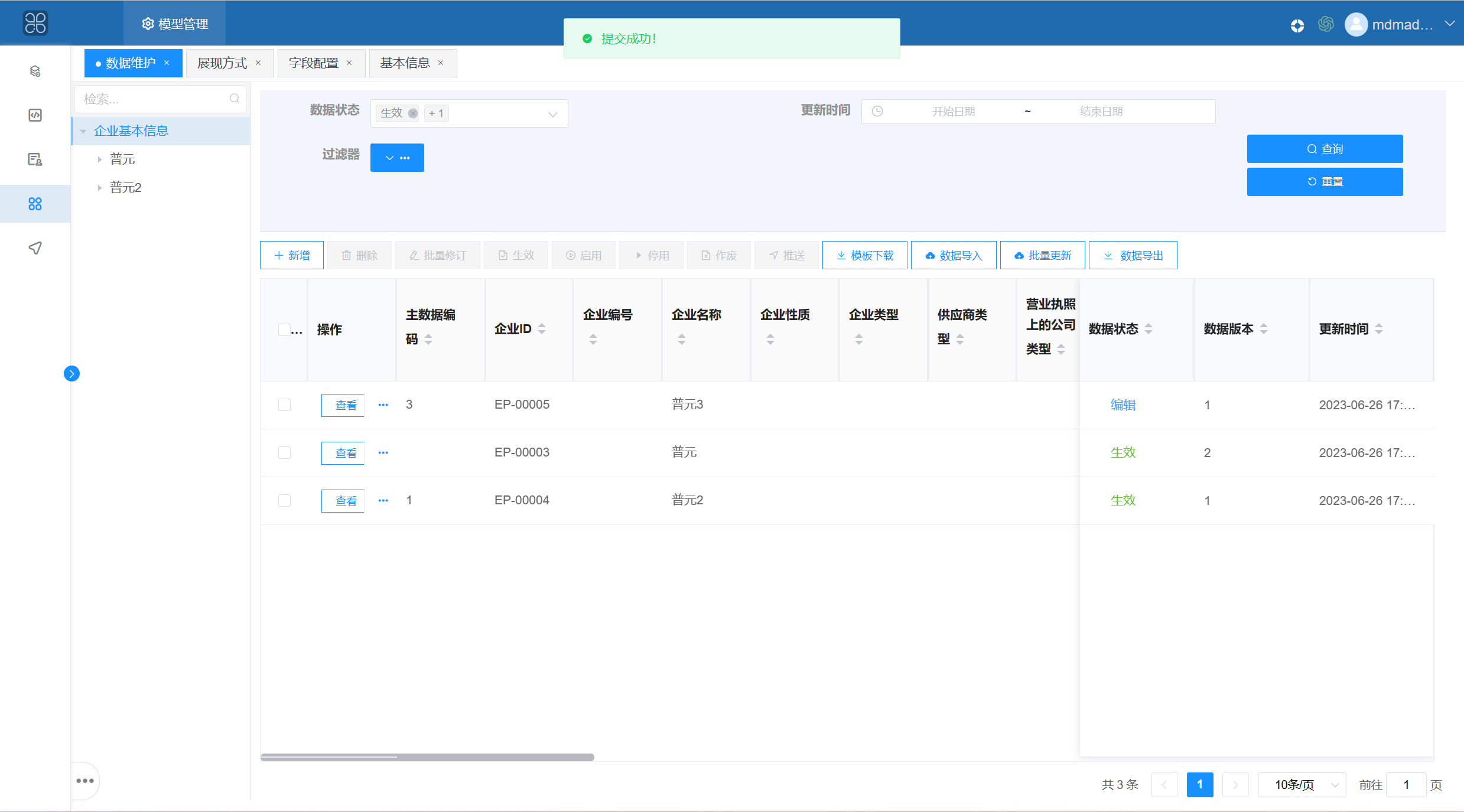Viewport: 1464px width, 812px height.
Task: Click the bottom-left ellipsis more button
Action: point(85,781)
